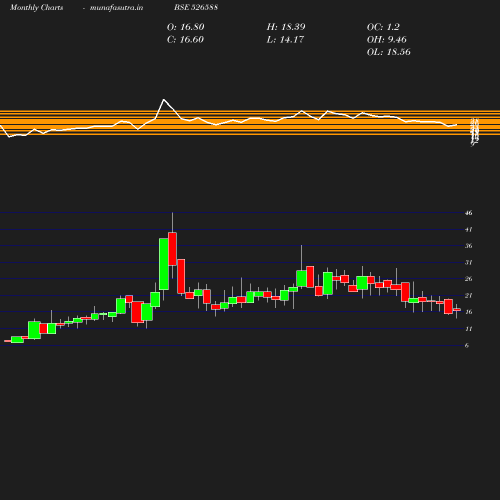500x500 pixels.
Task: Click the munafasutra.in site label
Action: 116,7
